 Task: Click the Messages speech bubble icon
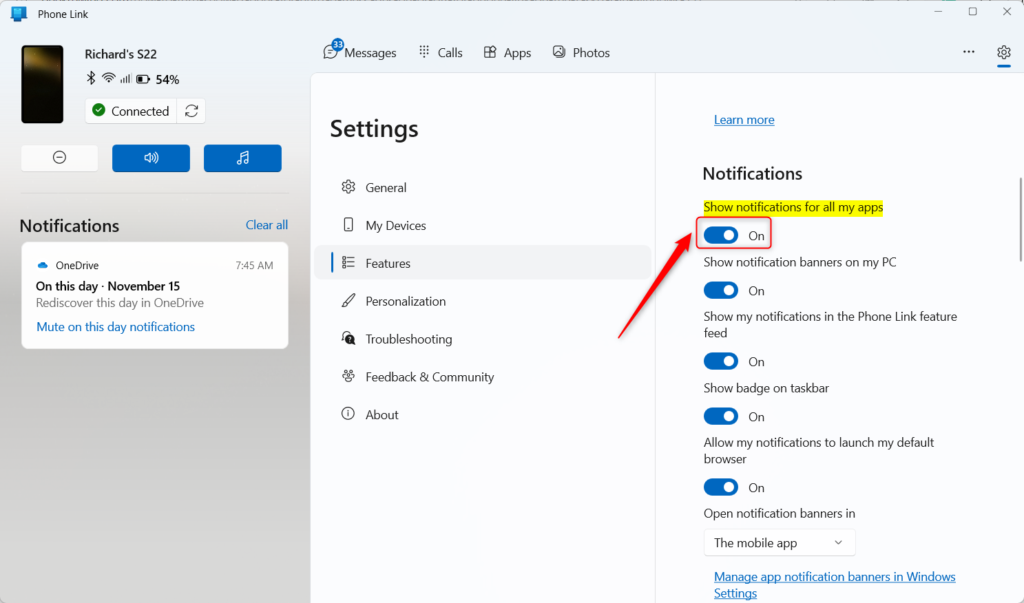[330, 52]
